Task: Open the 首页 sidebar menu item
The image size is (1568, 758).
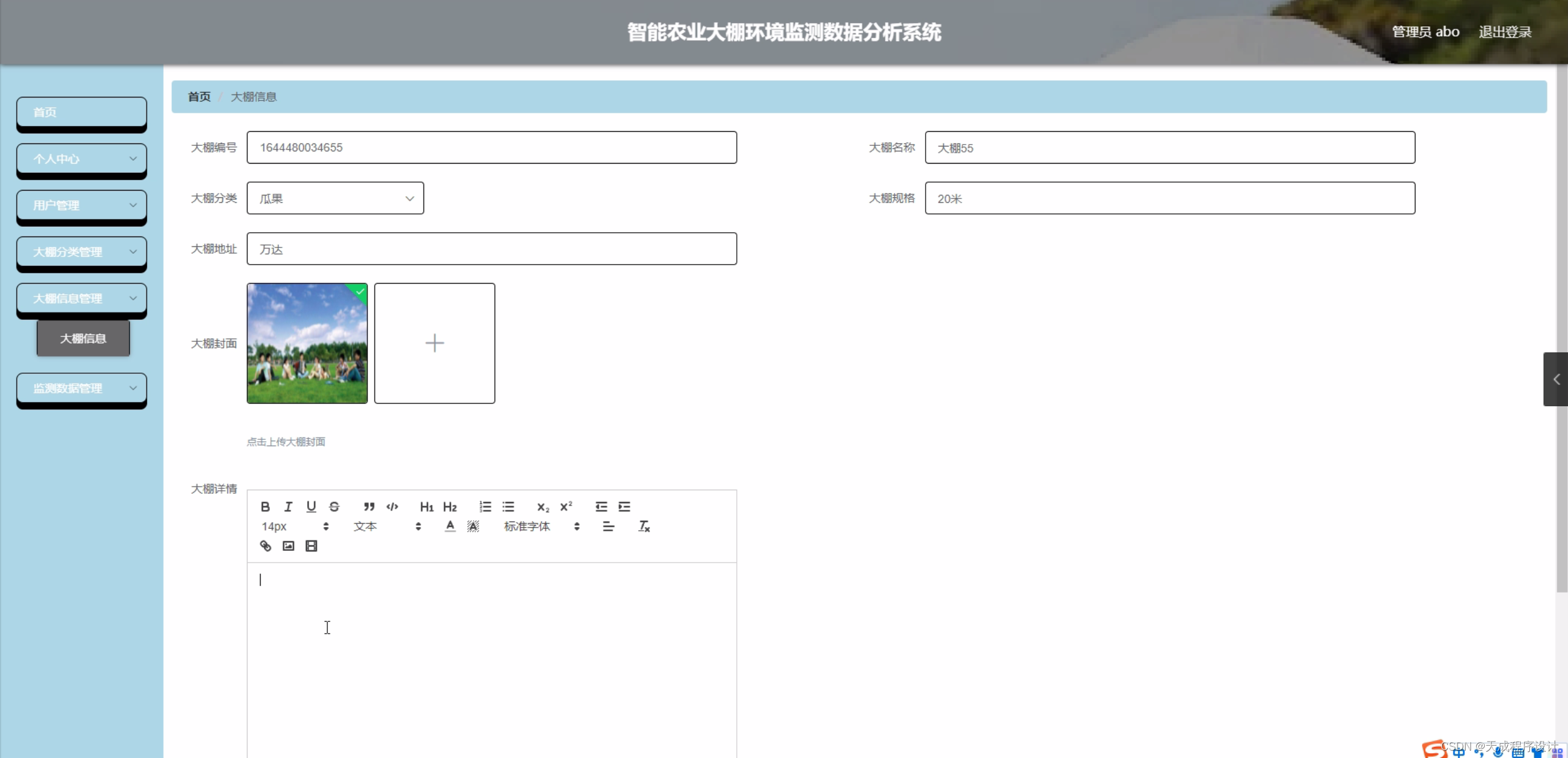Action: click(x=82, y=112)
